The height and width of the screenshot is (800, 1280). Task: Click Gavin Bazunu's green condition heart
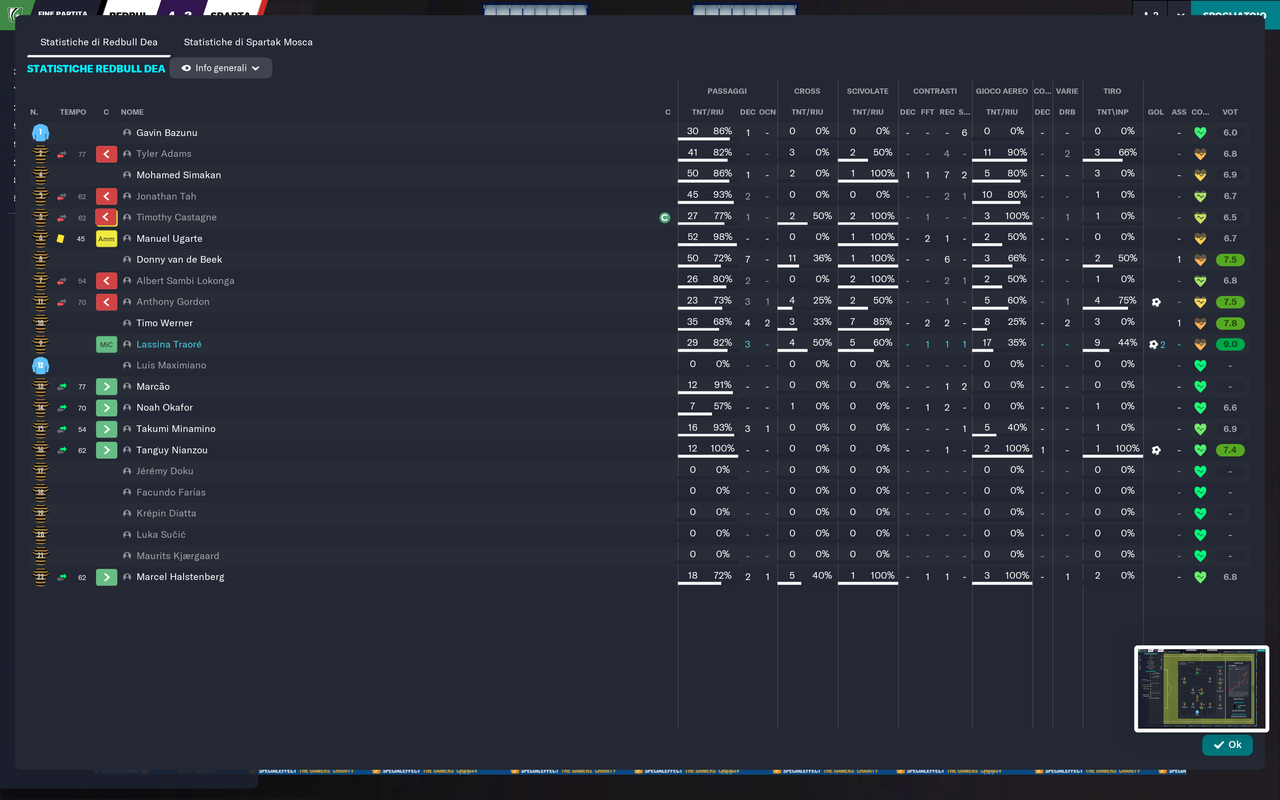point(1200,133)
